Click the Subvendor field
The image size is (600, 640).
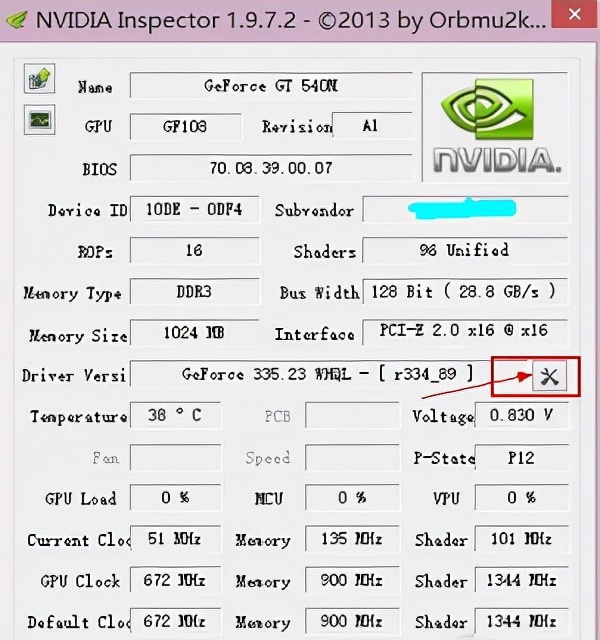tap(466, 209)
